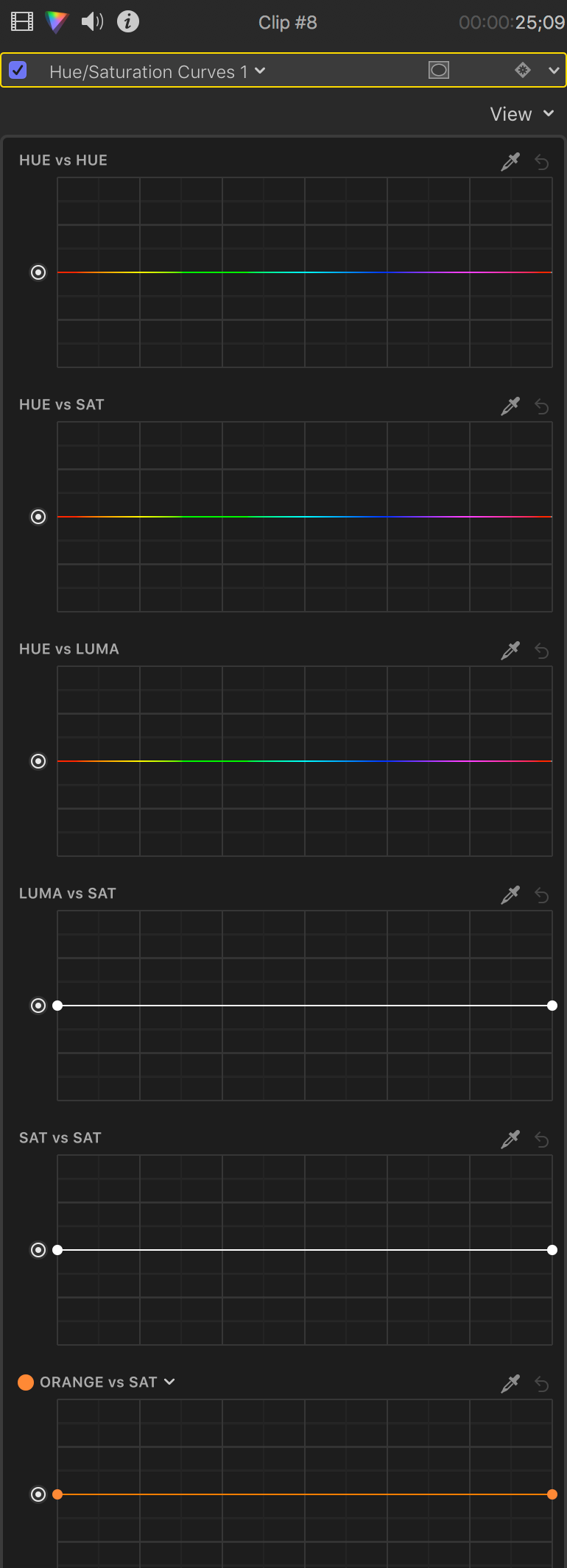Expand the ORANGE vs SAT color dropdown

[169, 1382]
